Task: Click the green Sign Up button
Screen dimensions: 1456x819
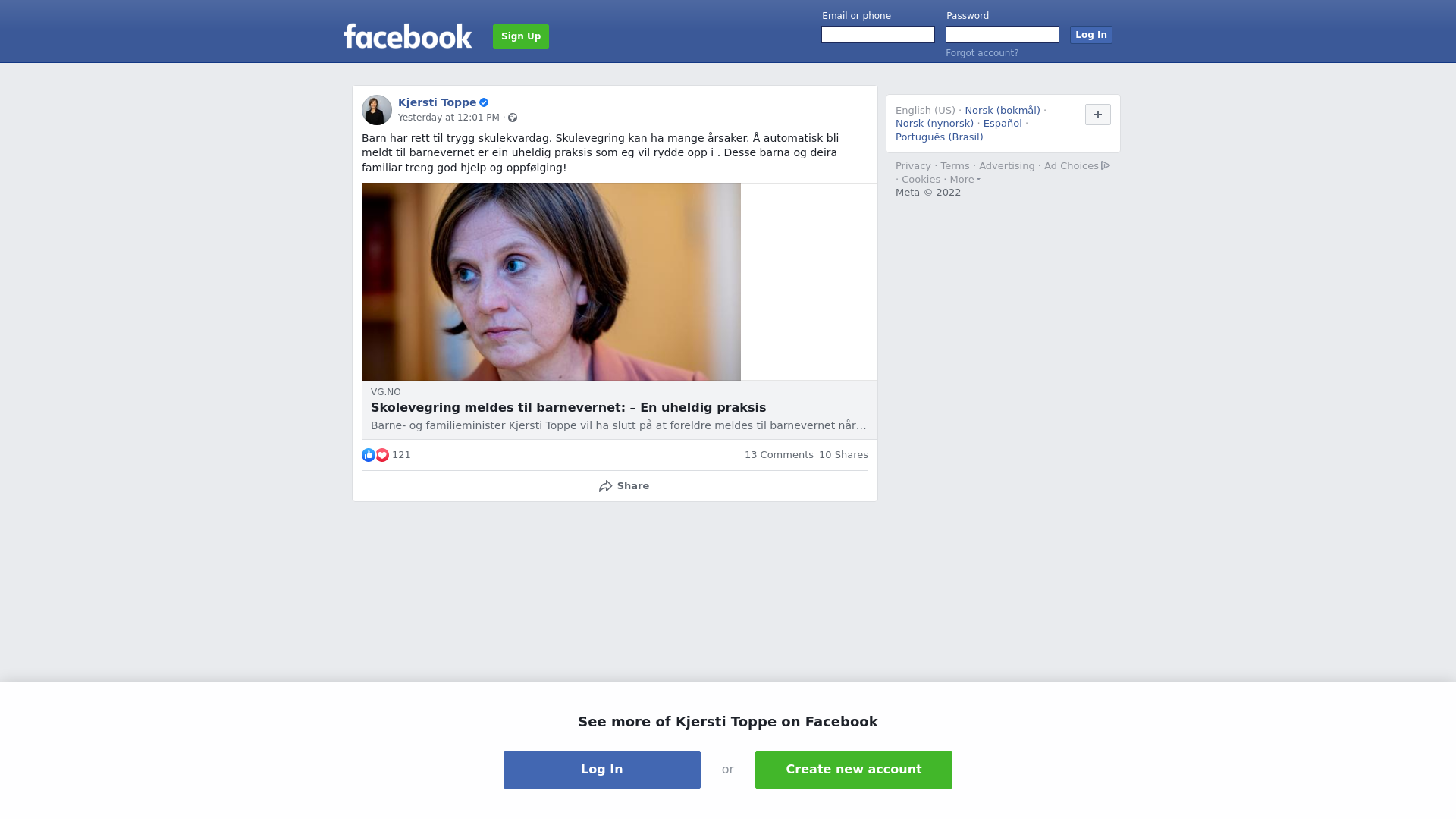Action: point(521,36)
